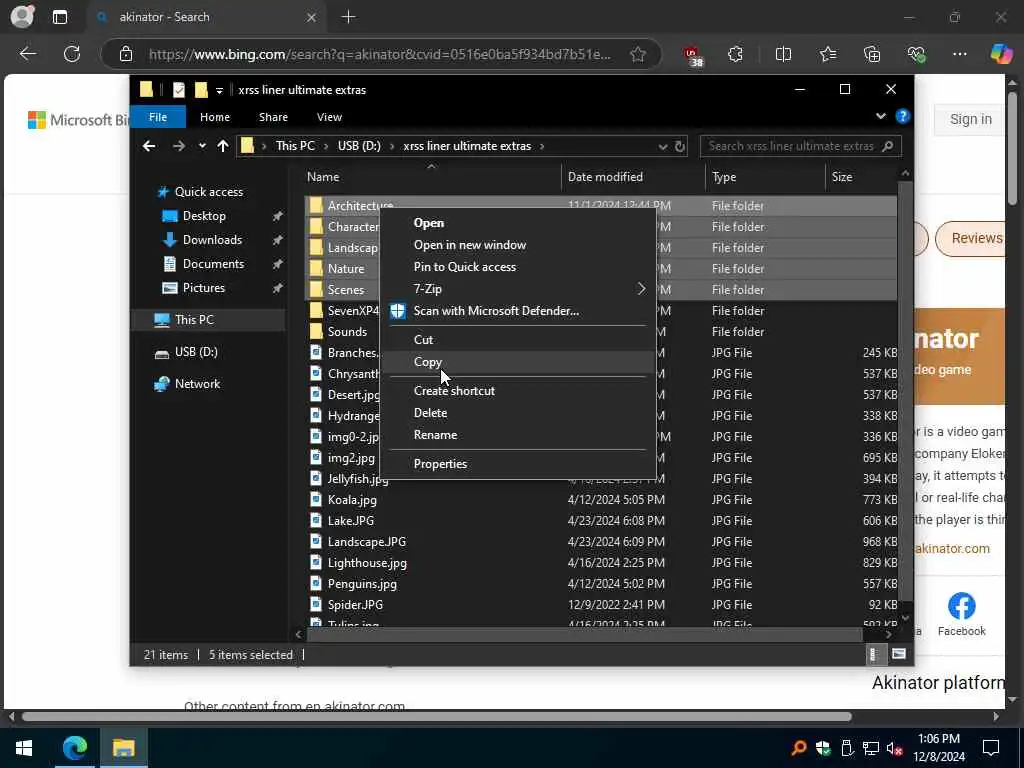Sort by the Name column header
Image resolution: width=1024 pixels, height=768 pixels.
click(x=323, y=177)
